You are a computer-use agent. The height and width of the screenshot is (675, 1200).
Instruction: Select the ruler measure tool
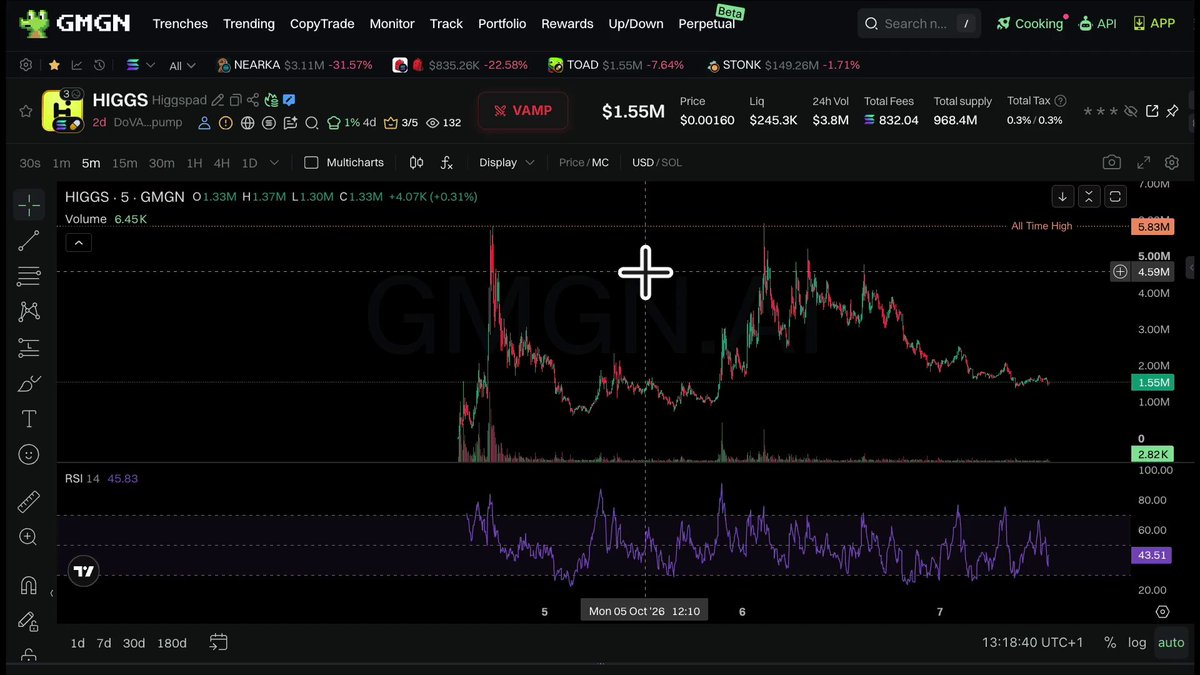click(29, 501)
